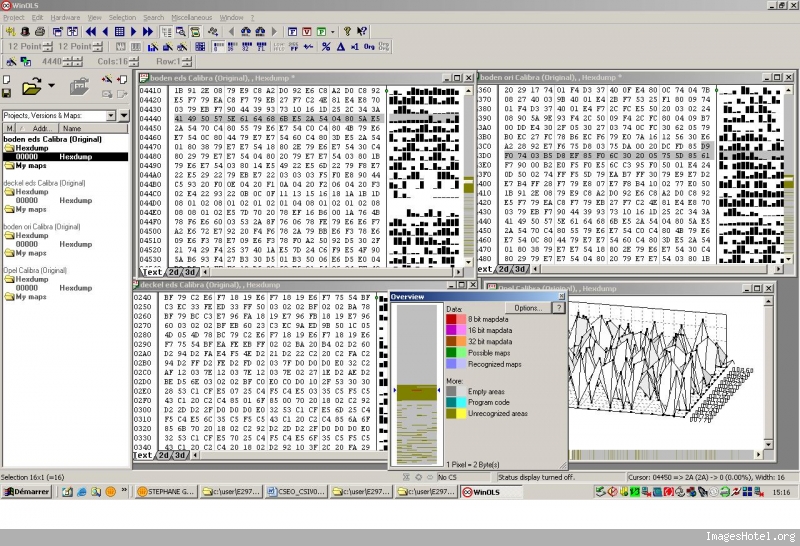The height and width of the screenshot is (546, 800).
Task: Click the ? button in Overview panel
Action: (x=559, y=308)
